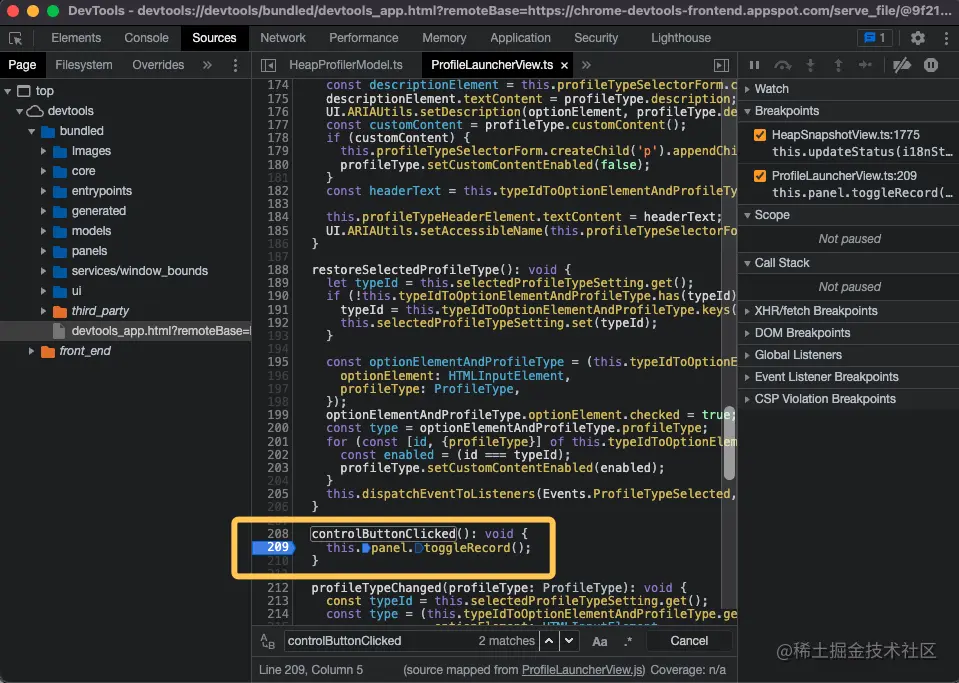Switch to the Console panel tab
Screen dimensions: 959x683
coord(146,38)
